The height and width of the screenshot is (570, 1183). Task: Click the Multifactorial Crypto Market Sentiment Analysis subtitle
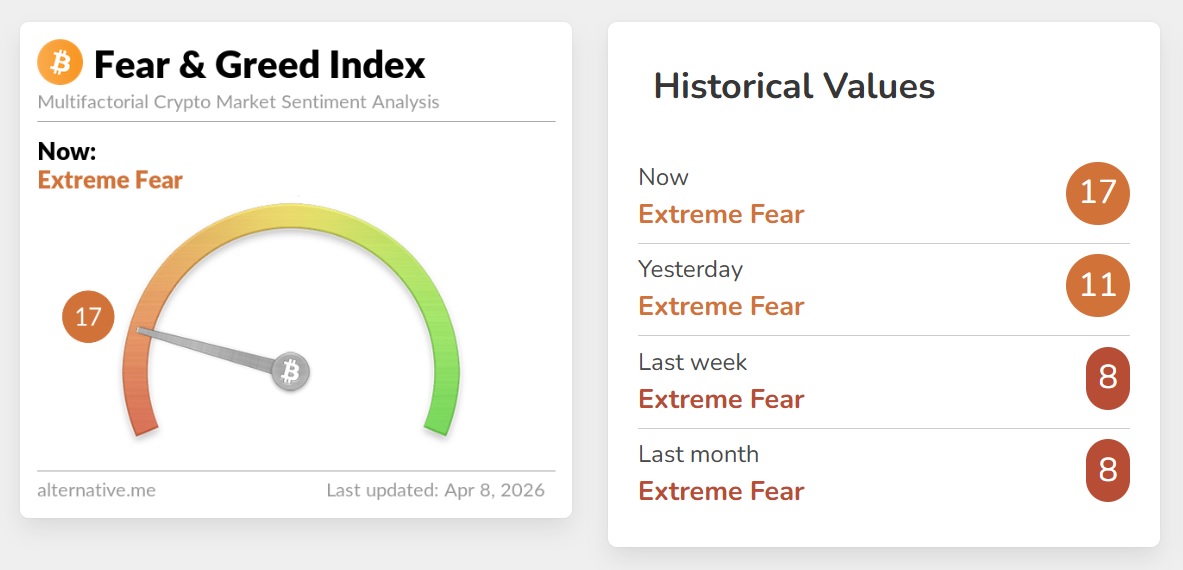tap(238, 102)
